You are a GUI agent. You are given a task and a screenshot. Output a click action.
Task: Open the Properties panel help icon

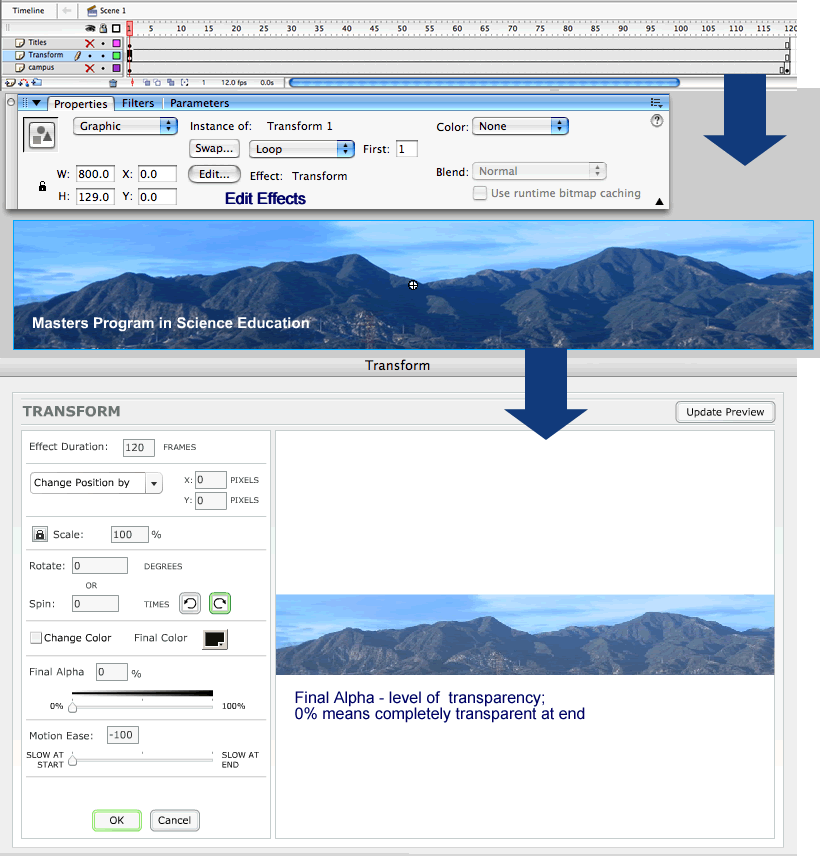pyautogui.click(x=657, y=120)
